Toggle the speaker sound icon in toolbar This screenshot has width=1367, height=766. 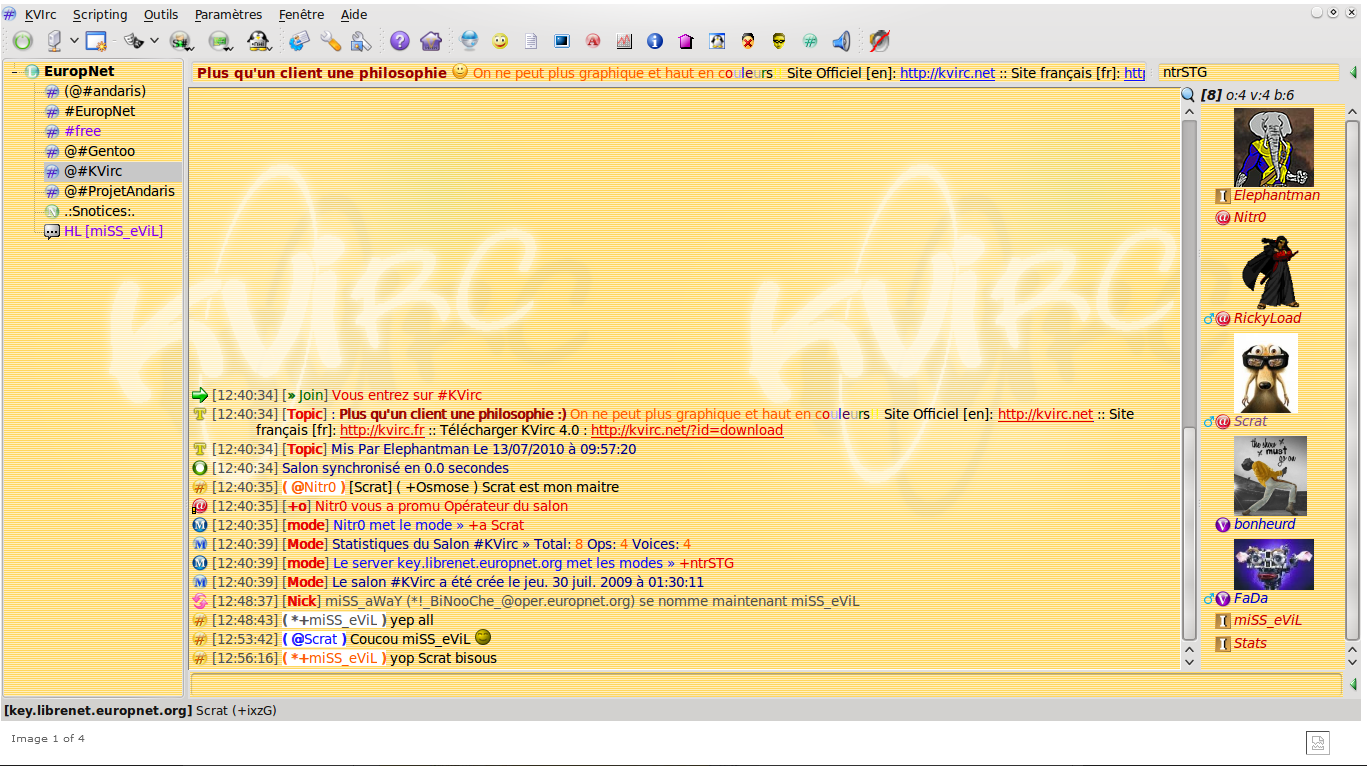(841, 41)
